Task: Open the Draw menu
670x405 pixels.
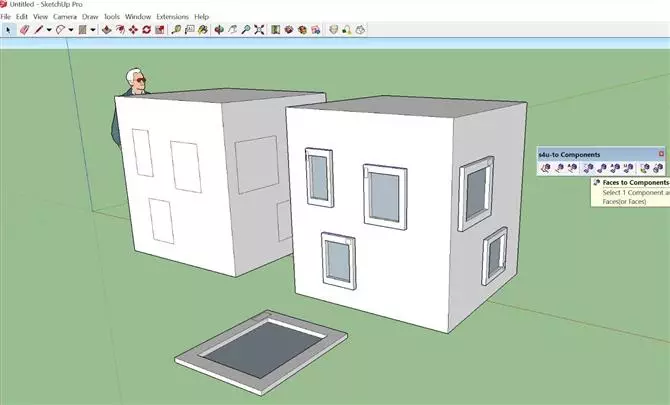Action: coord(90,17)
